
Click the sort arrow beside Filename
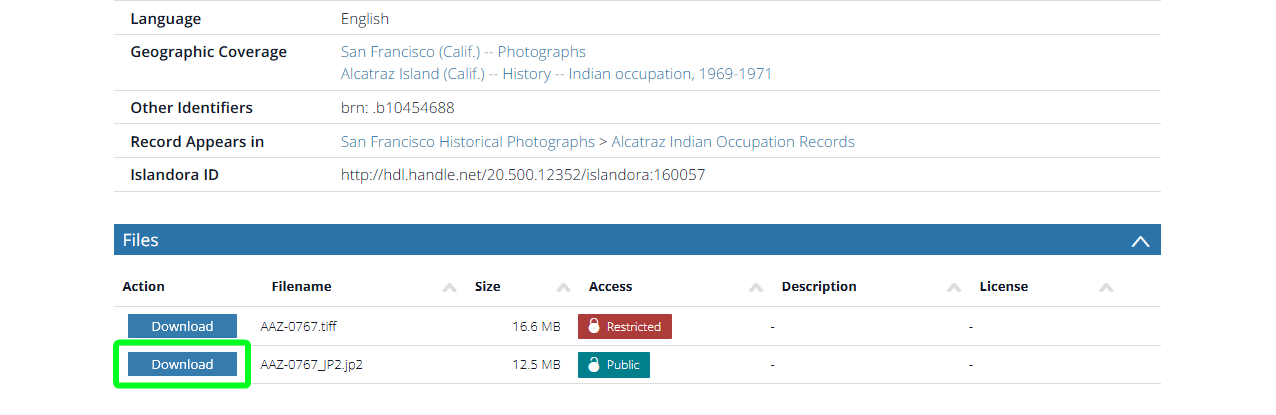click(x=450, y=287)
